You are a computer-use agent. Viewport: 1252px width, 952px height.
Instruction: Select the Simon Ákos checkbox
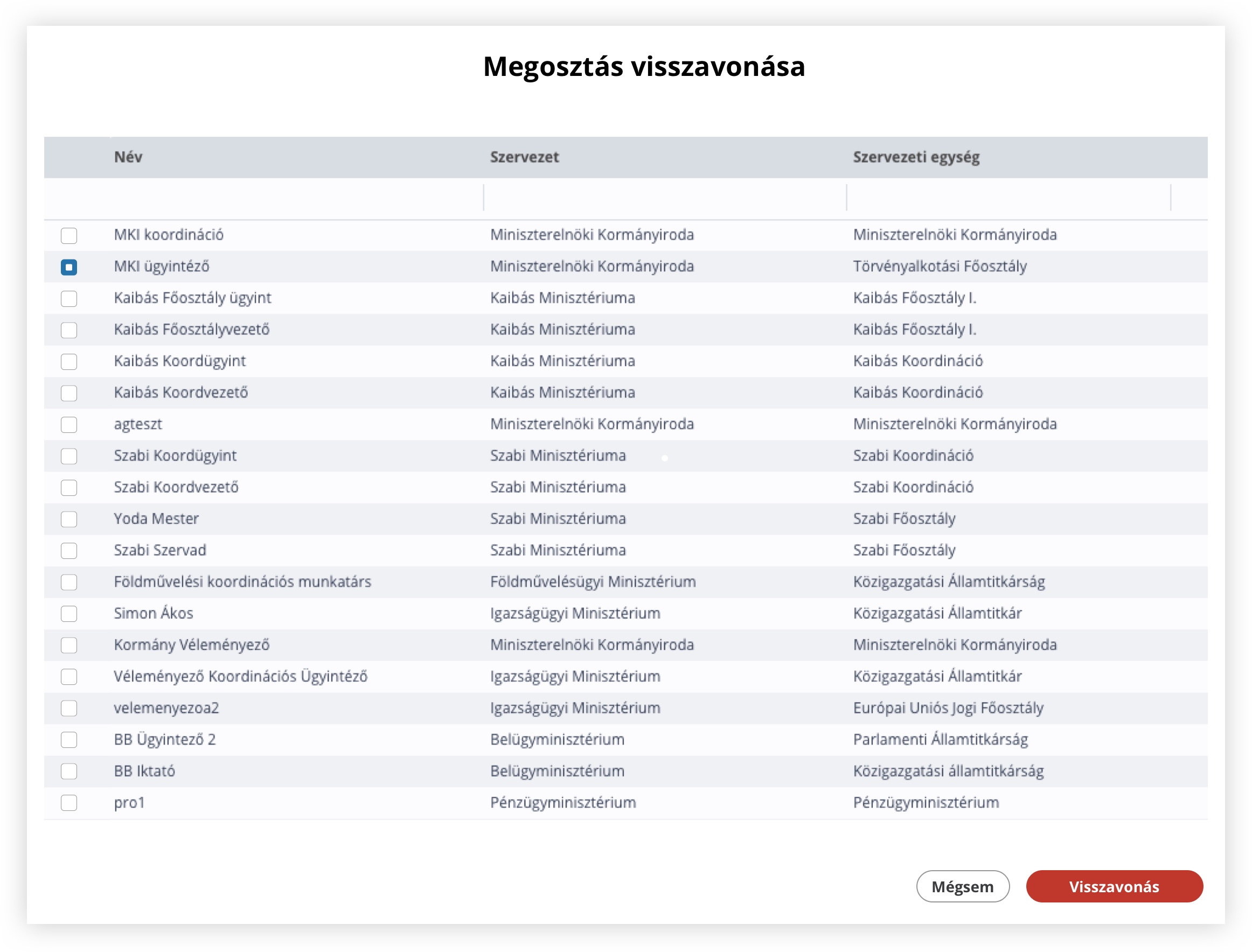pyautogui.click(x=68, y=614)
